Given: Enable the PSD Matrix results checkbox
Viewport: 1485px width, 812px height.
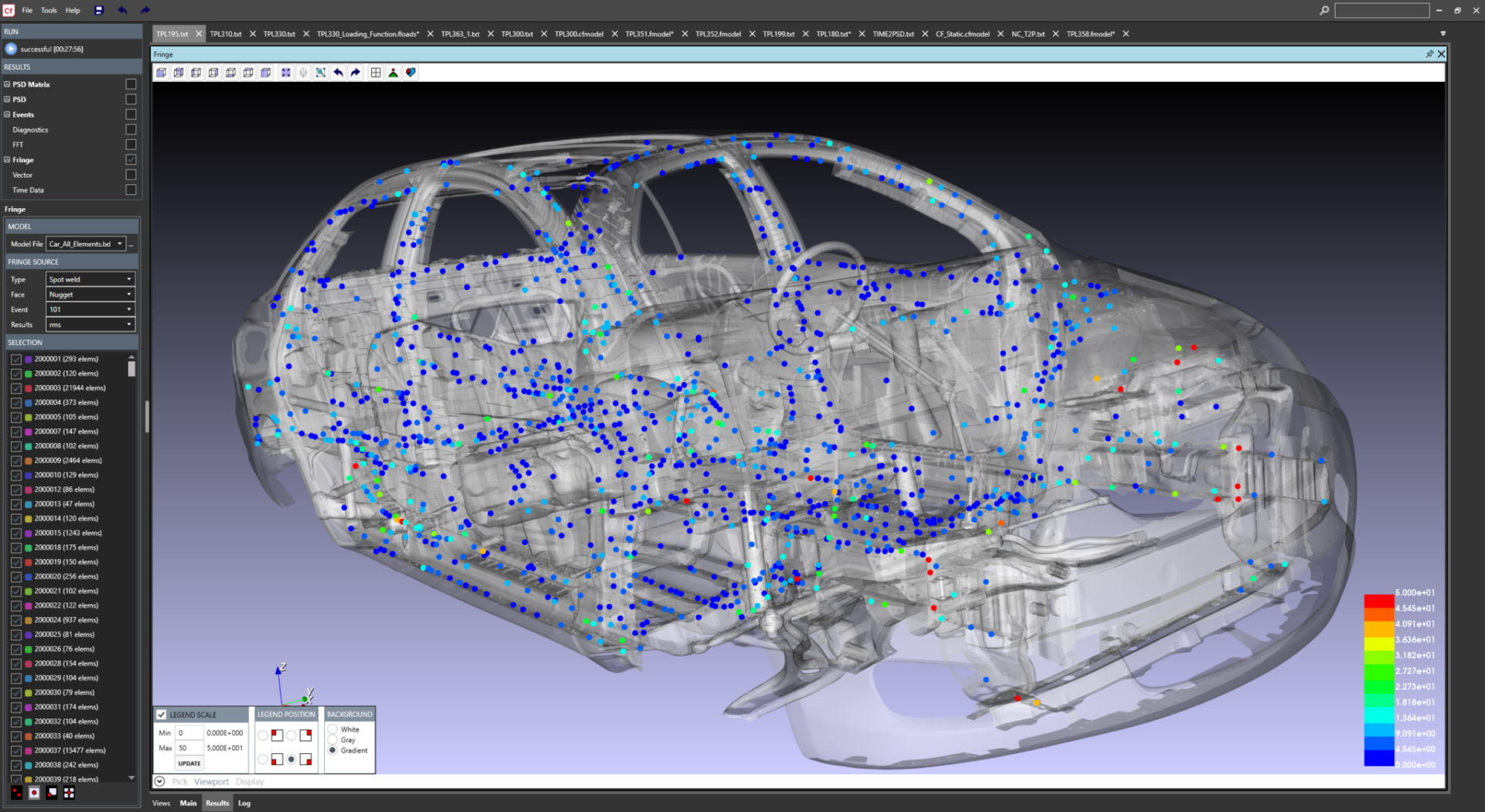Looking at the screenshot, I should pyautogui.click(x=131, y=84).
